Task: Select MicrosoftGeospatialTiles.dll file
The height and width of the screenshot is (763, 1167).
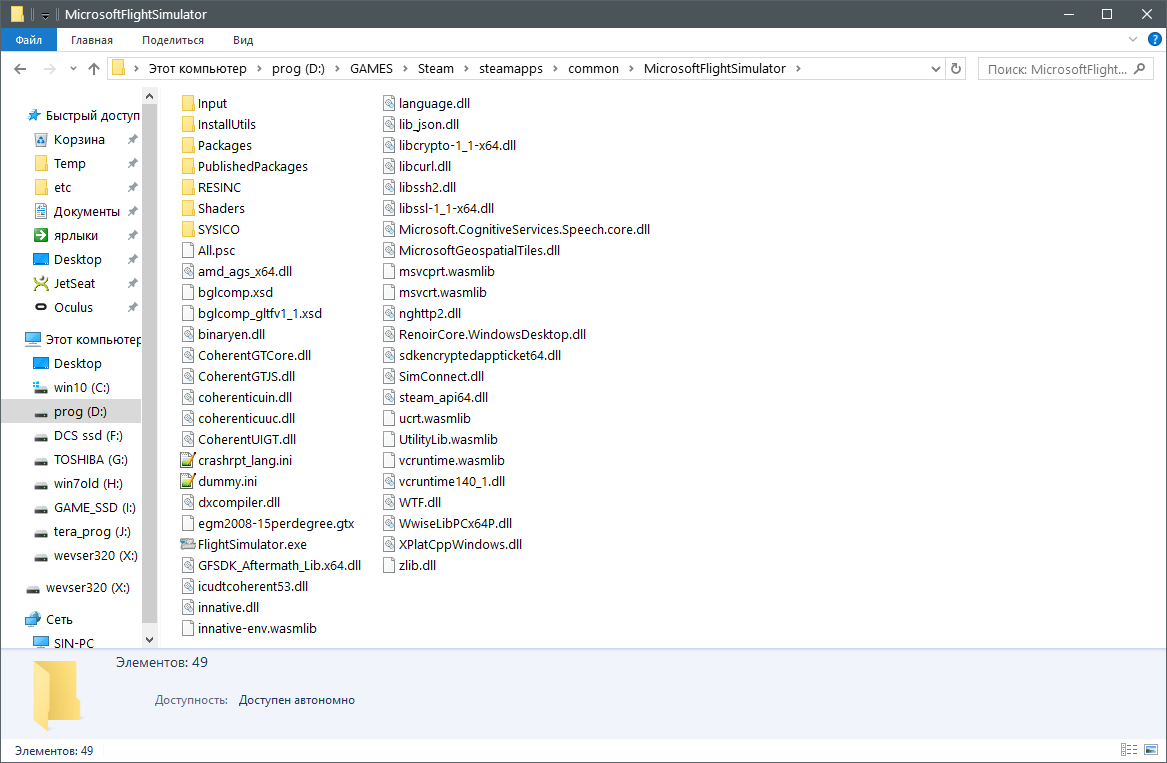Action: pos(471,250)
